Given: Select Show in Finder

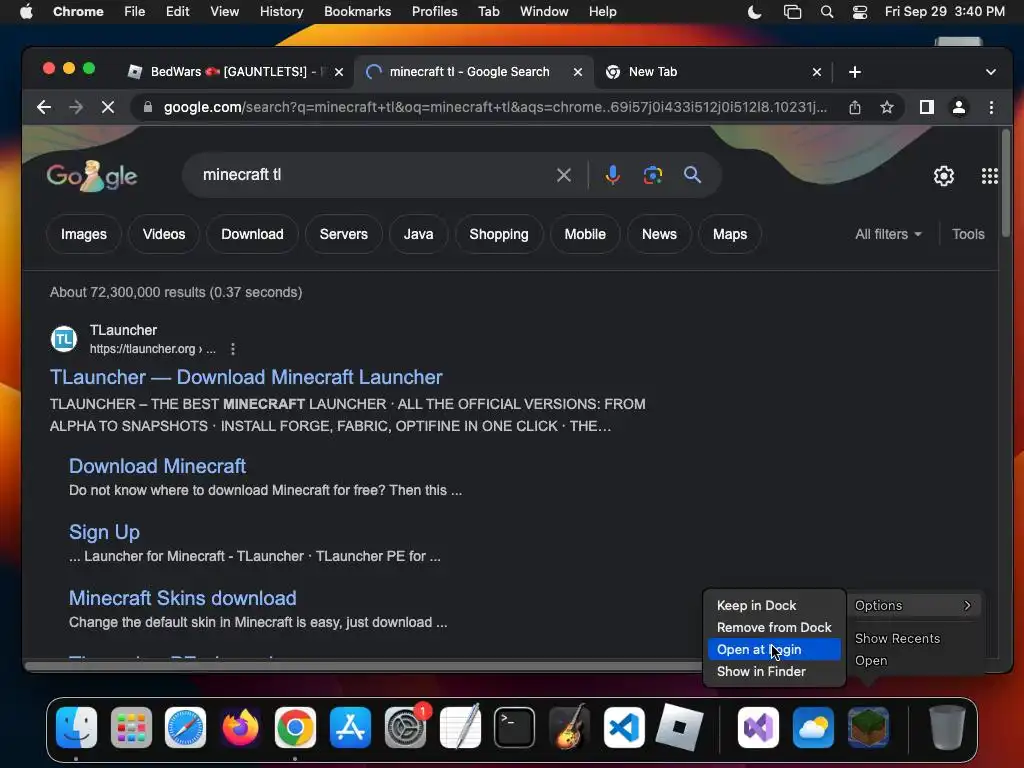Looking at the screenshot, I should (774, 671).
